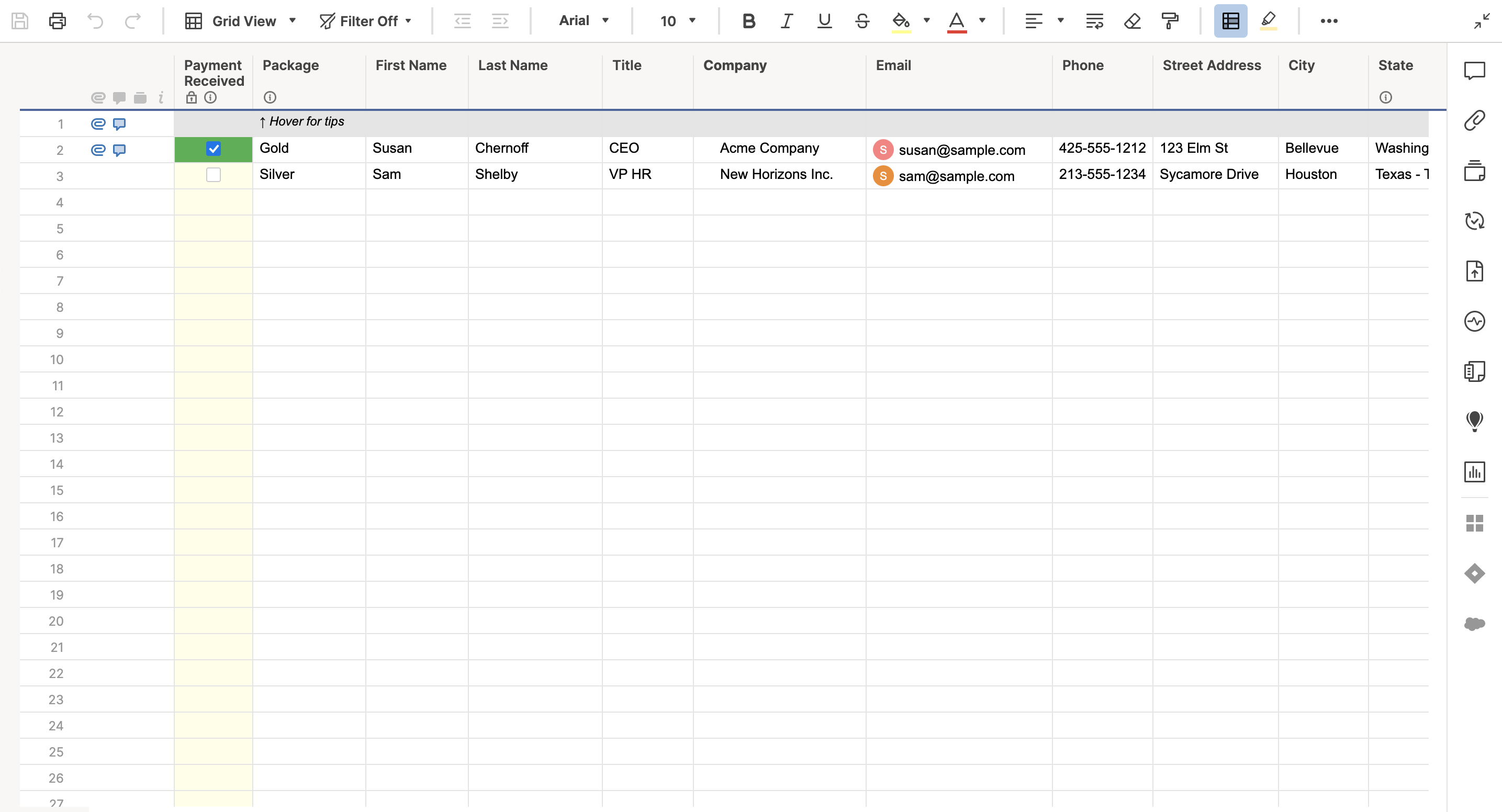
Task: Open the Activity Log in right sidebar
Action: pos(1474,321)
